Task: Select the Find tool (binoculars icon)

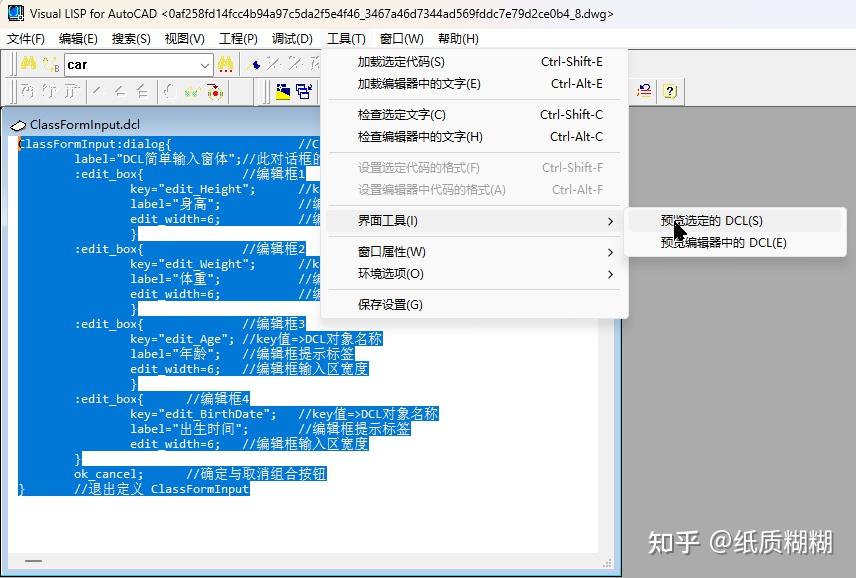Action: 26,63
